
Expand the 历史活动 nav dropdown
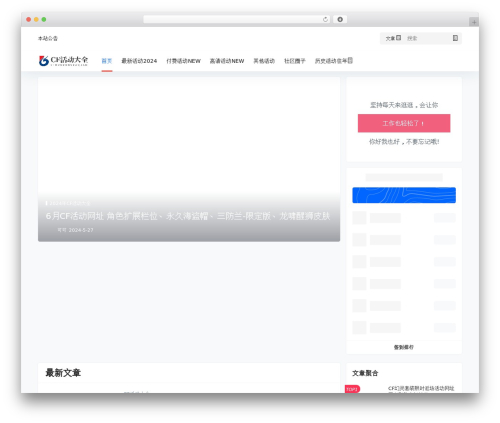tap(334, 61)
